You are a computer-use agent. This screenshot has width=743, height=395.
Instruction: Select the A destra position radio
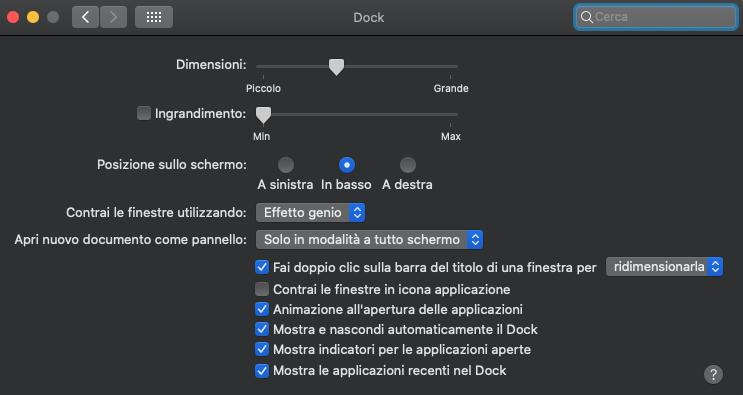408,165
